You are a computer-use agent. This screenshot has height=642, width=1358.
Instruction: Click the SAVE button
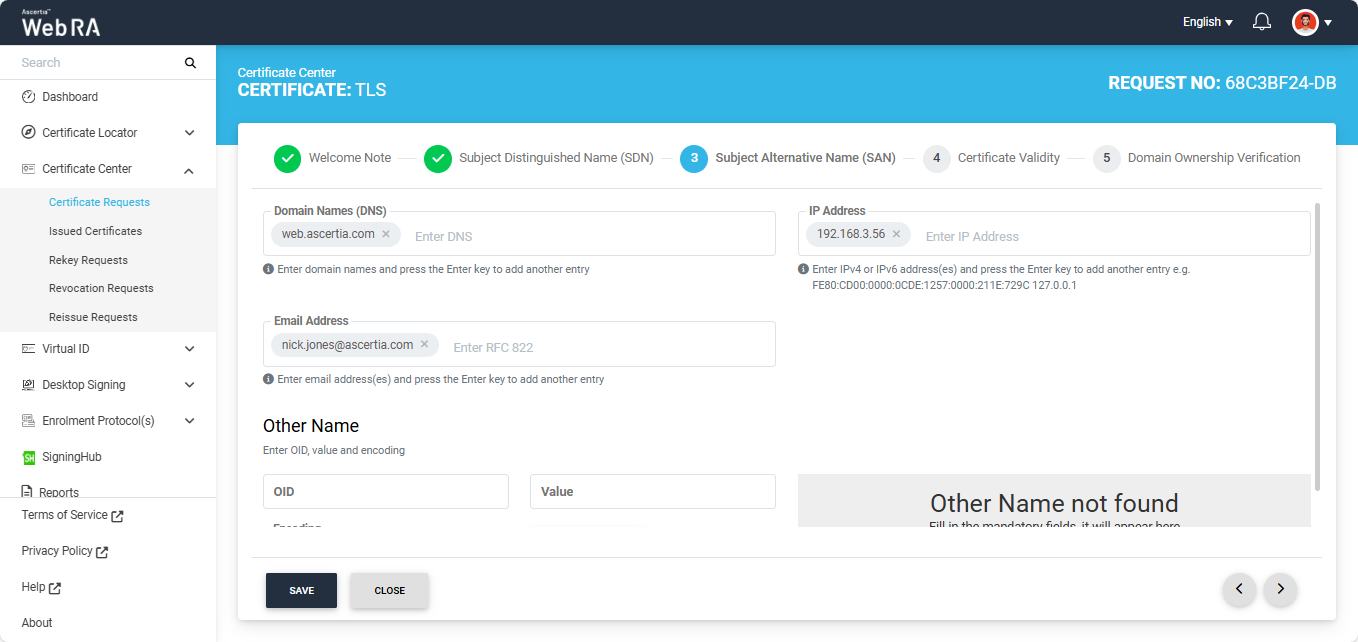pos(301,591)
